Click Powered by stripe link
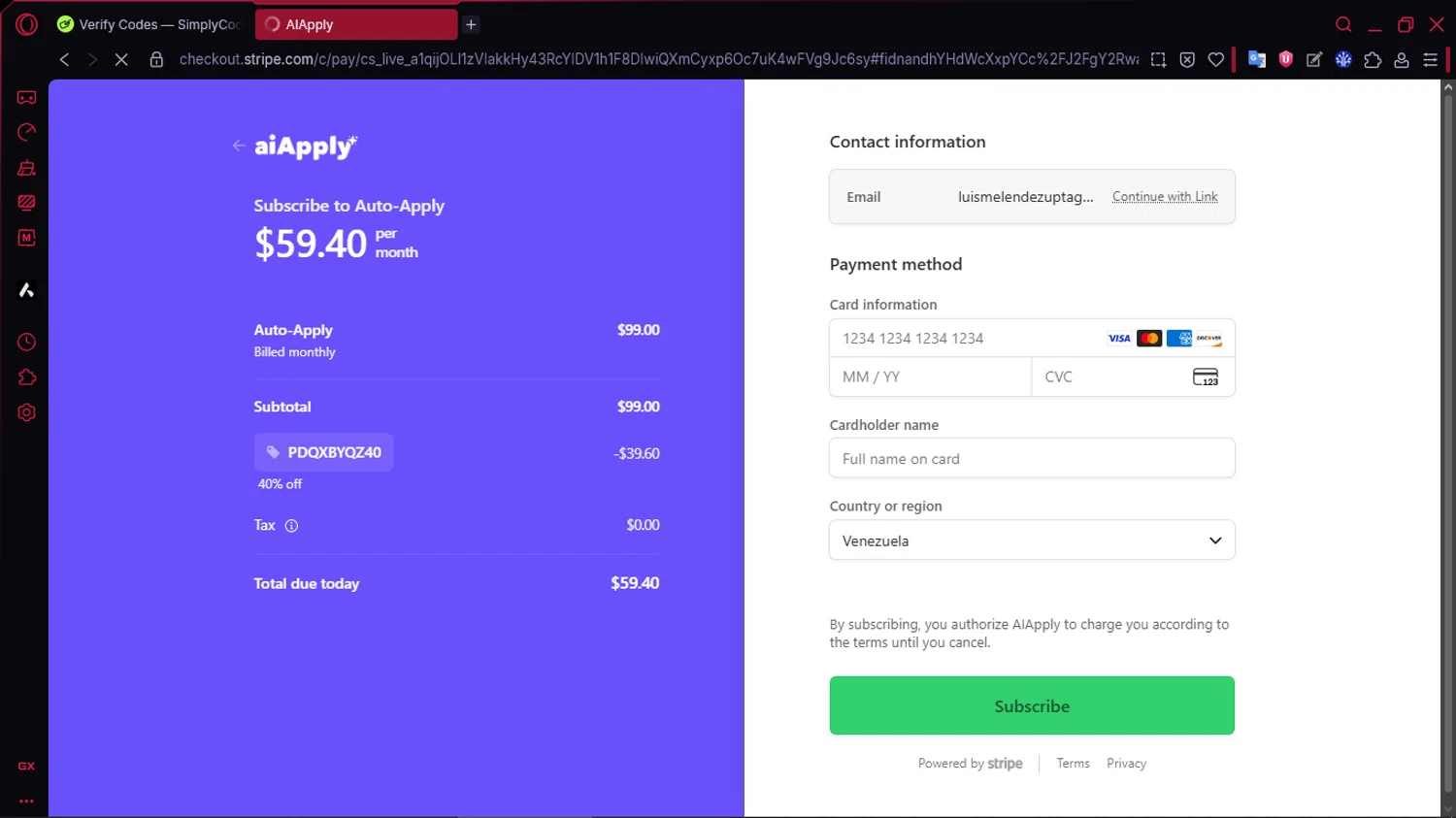This screenshot has width=1456, height=818. tap(970, 764)
